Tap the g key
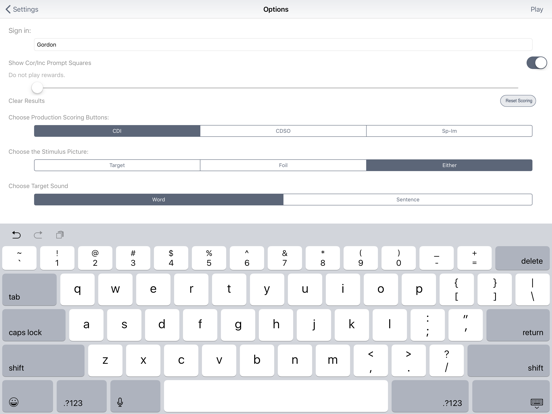This screenshot has width=552, height=414. point(238,325)
